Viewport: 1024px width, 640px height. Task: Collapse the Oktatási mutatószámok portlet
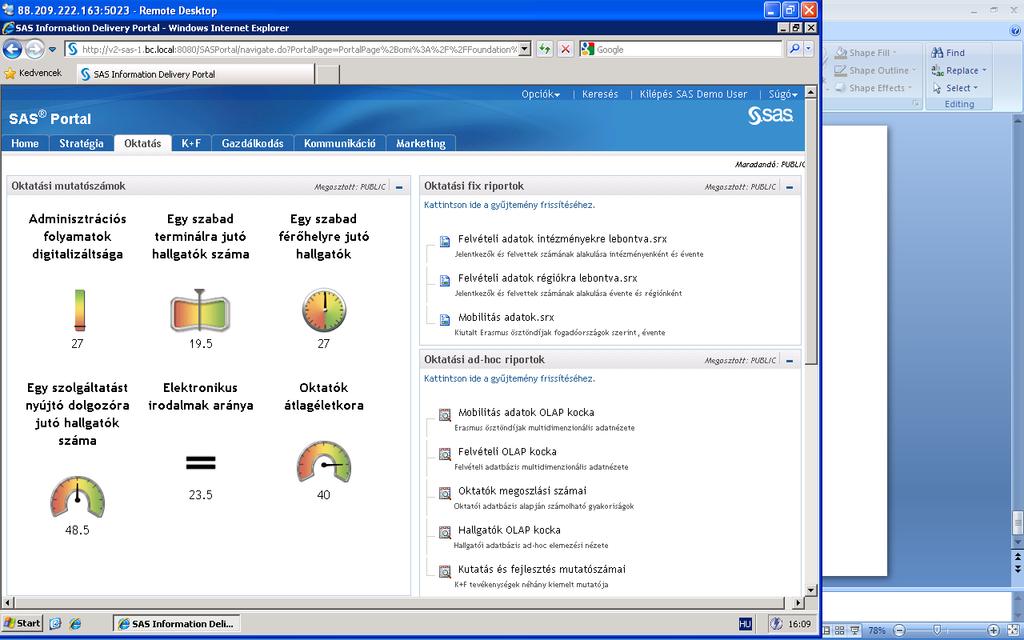tap(399, 187)
